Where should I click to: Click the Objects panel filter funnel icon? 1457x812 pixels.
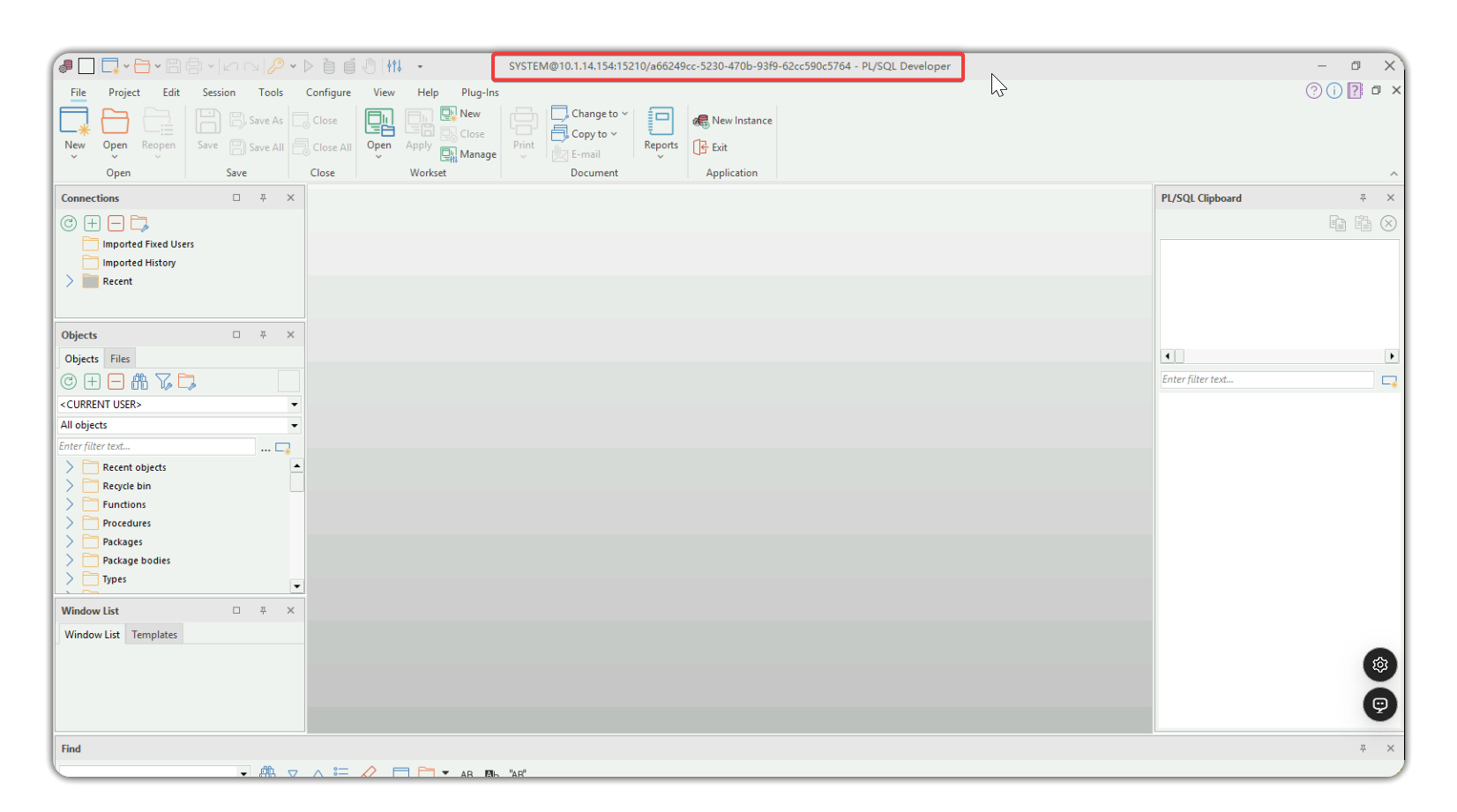pos(163,382)
